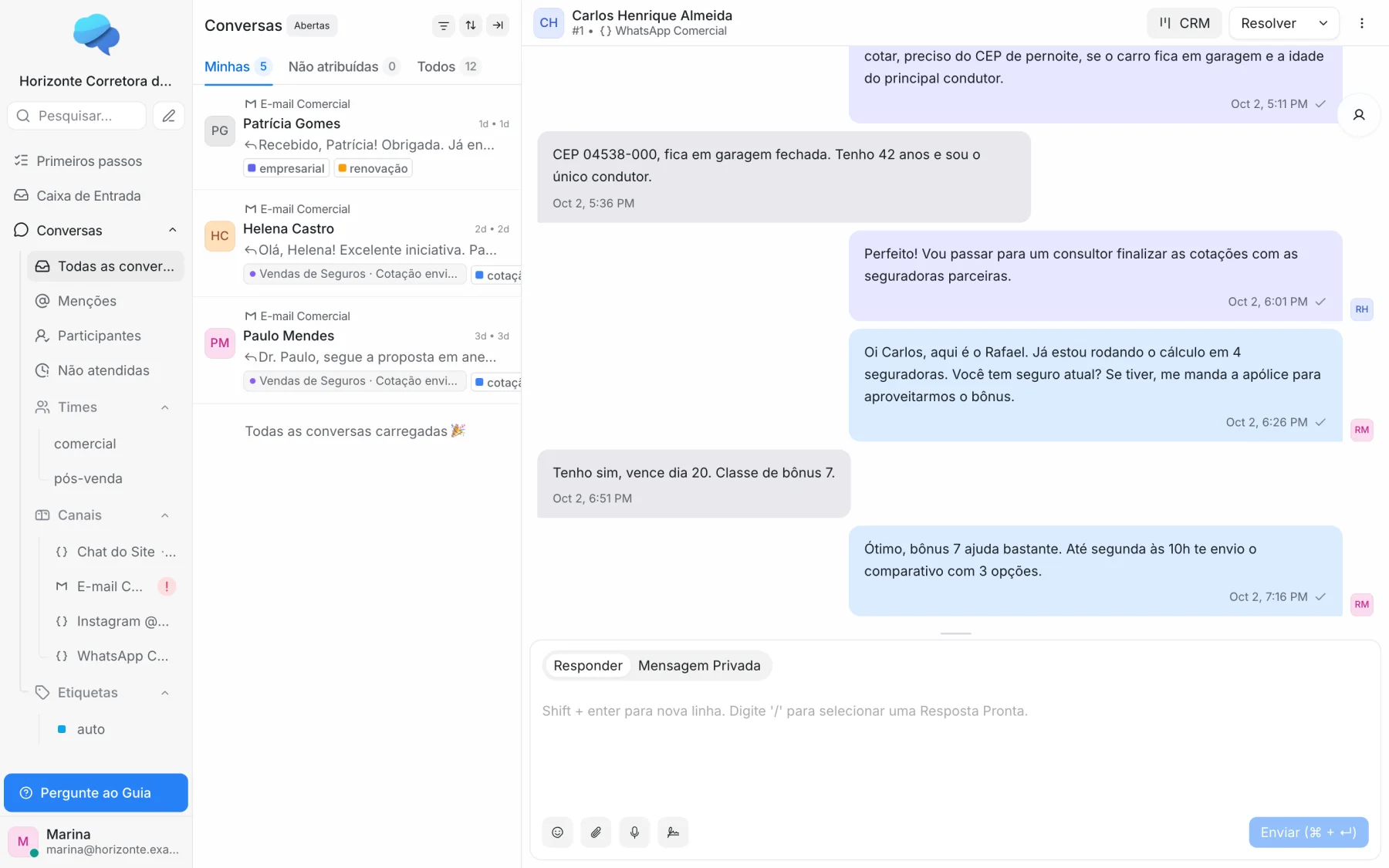Click the RM agent avatar beside 7:16 PM message
1389x868 pixels.
tap(1361, 604)
